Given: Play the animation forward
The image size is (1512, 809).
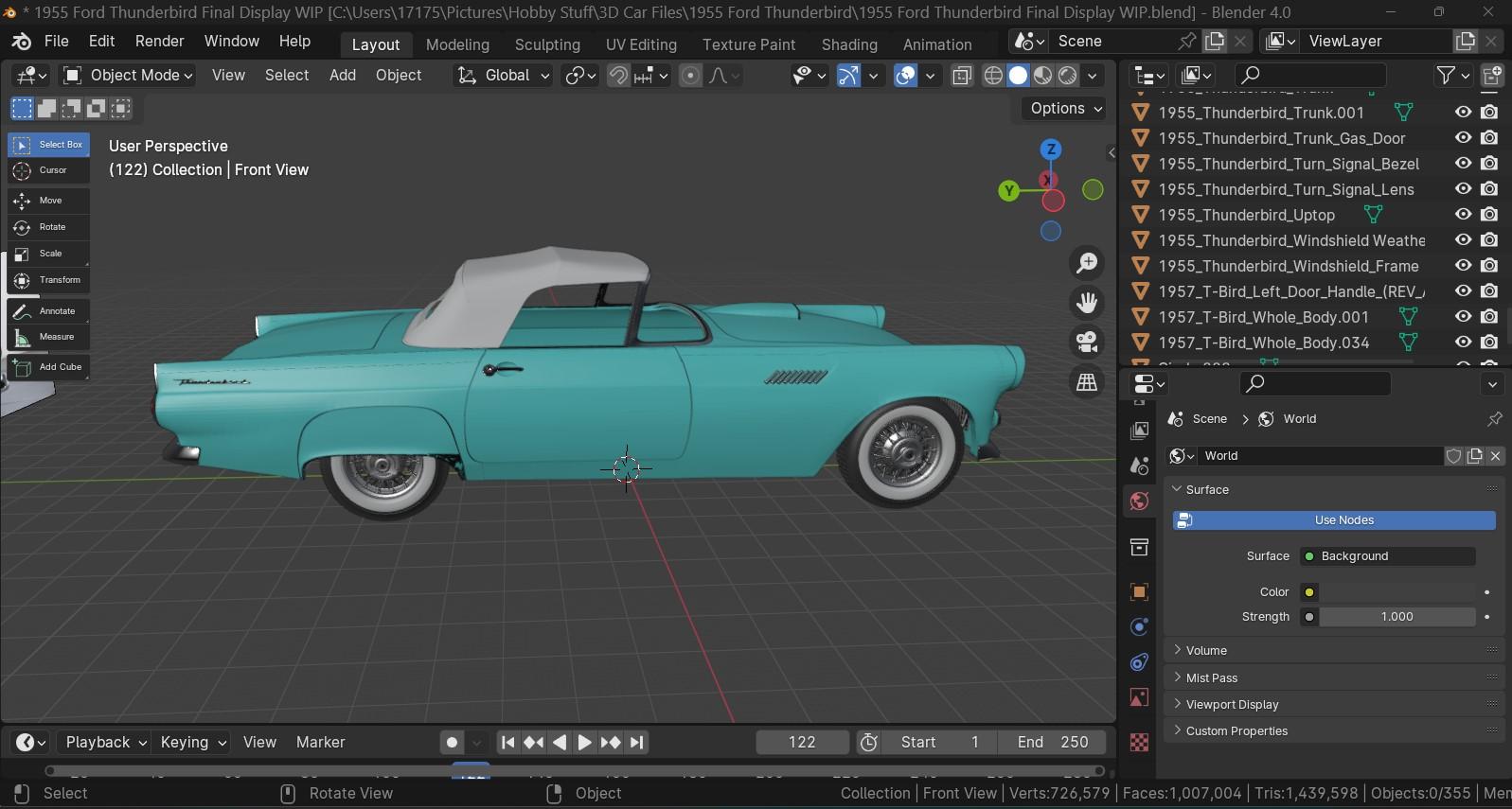Looking at the screenshot, I should pos(585,743).
